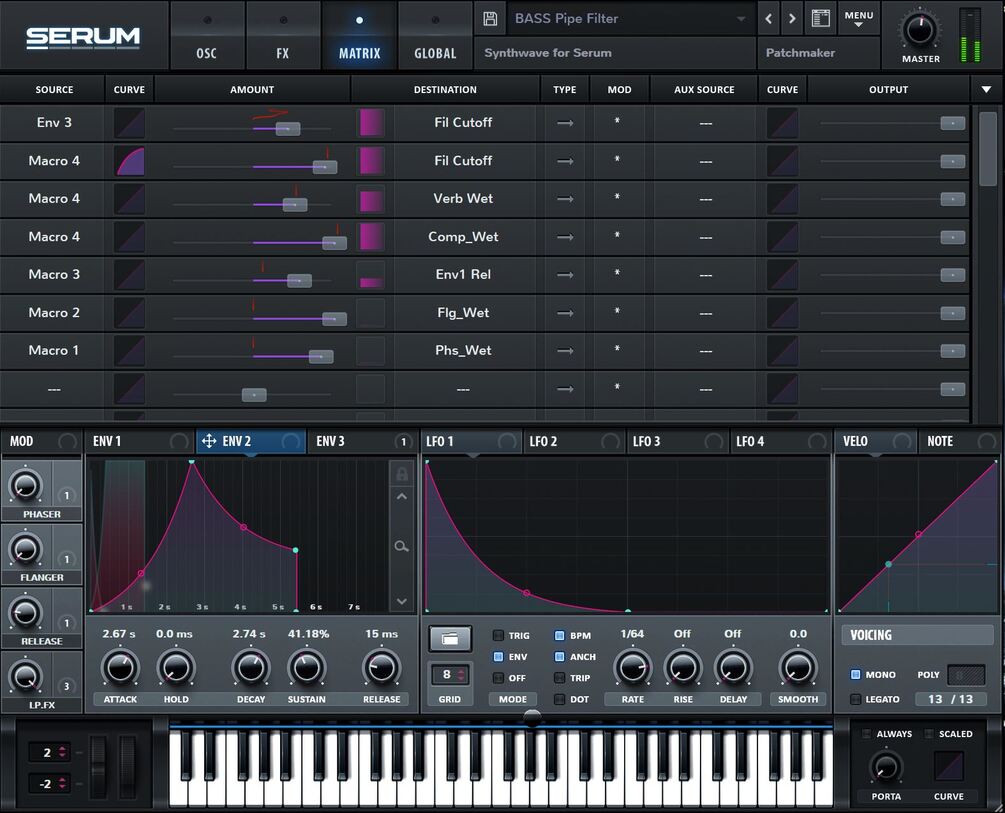Open the GRID size dropdown showing 8
1005x813 pixels.
pyautogui.click(x=449, y=676)
